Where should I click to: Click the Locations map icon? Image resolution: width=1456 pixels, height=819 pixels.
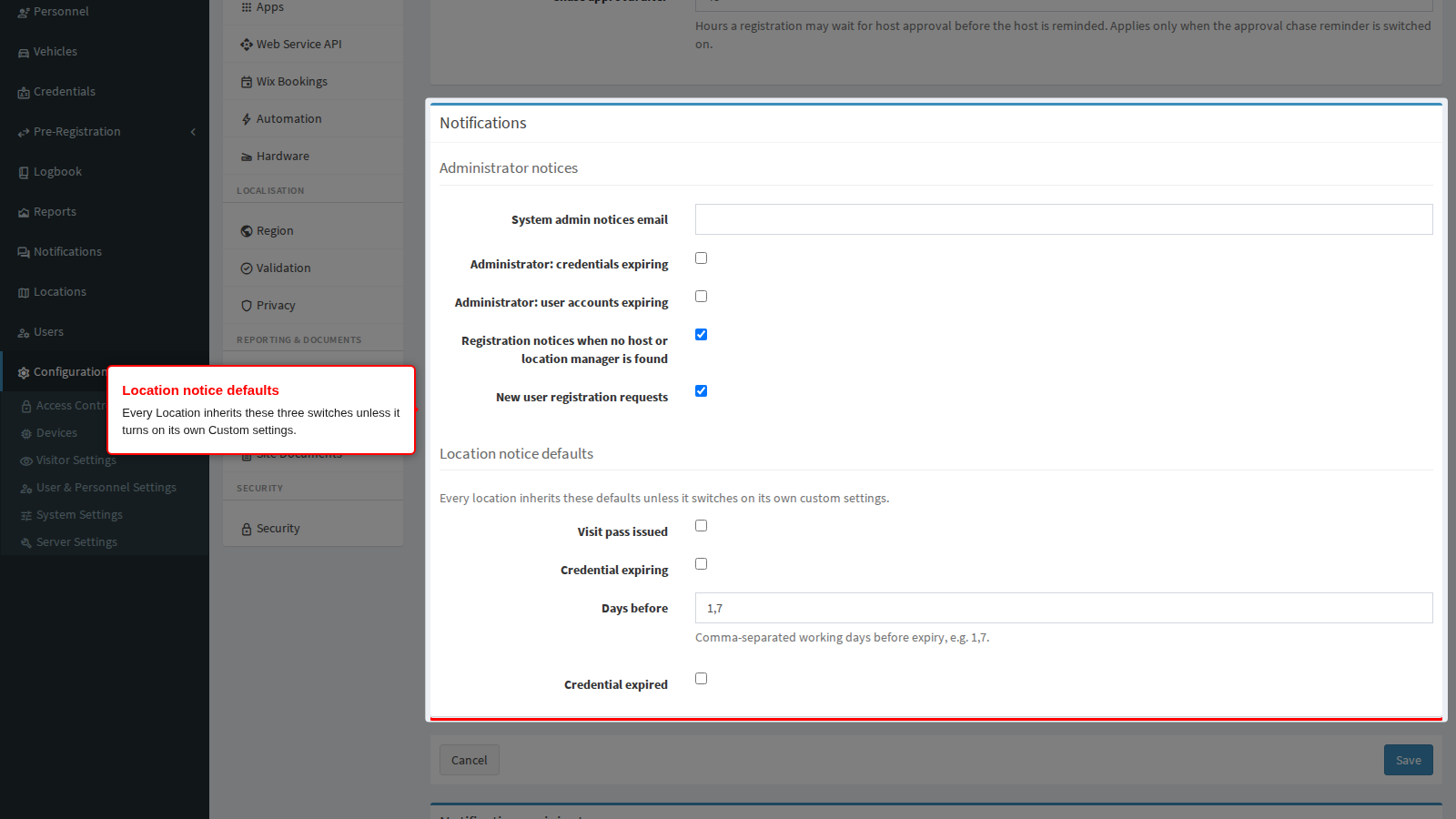point(24,292)
